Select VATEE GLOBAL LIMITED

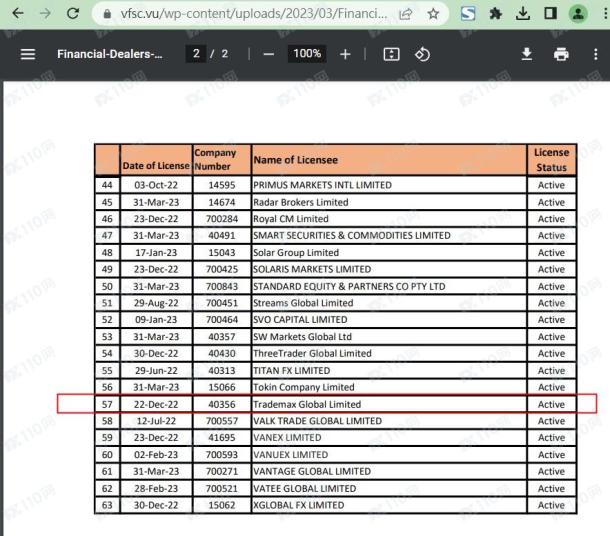(x=305, y=489)
